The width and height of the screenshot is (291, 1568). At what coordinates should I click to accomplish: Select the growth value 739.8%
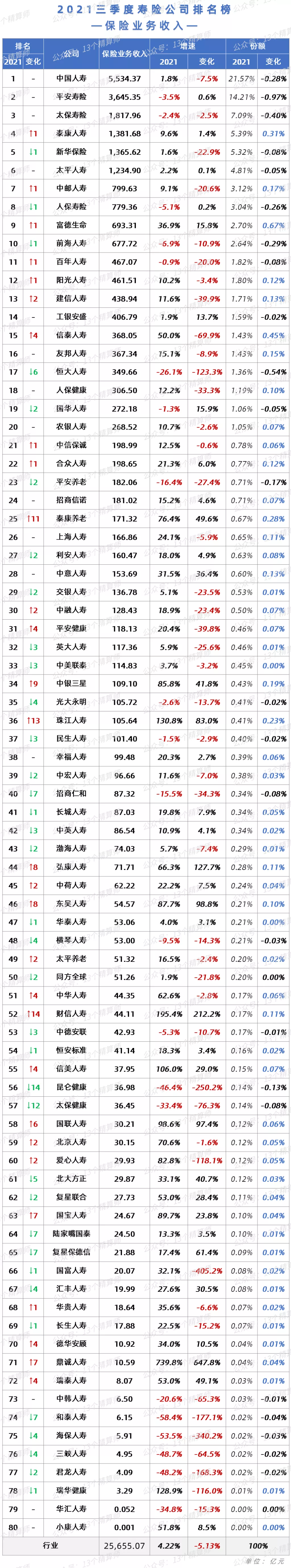tap(169, 1362)
